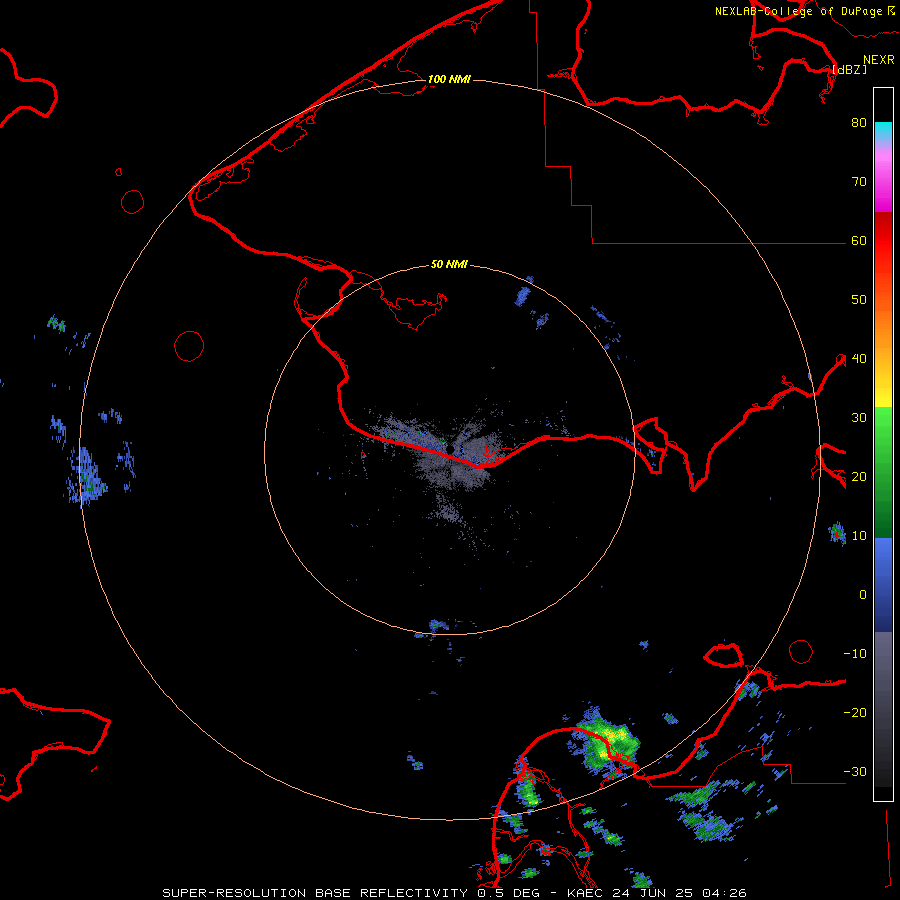This screenshot has height=900, width=900.
Task: Click the 50 NMI range ring label
Action: pos(449,264)
